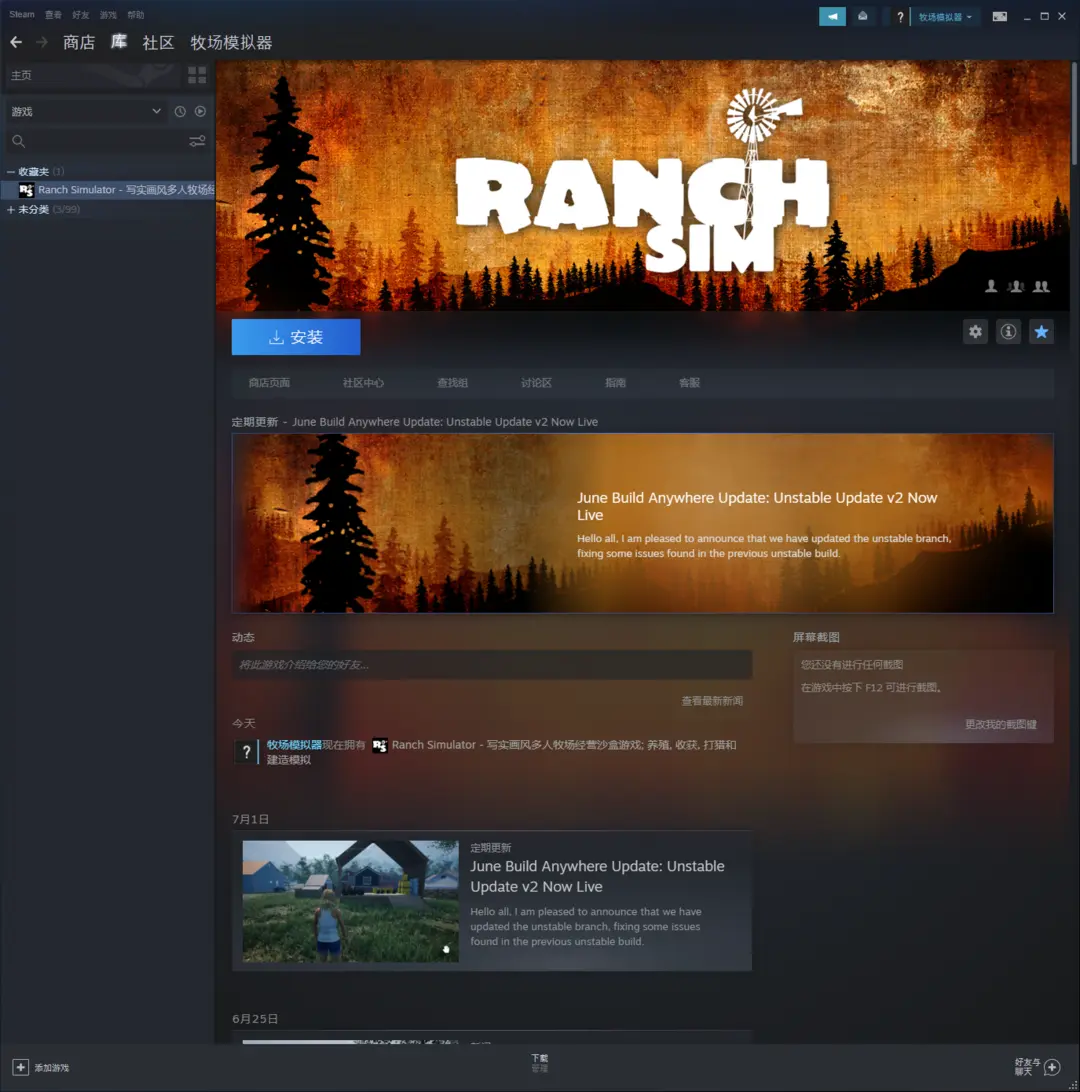
Task: Open the 游戏 menu in menu bar
Action: point(108,15)
